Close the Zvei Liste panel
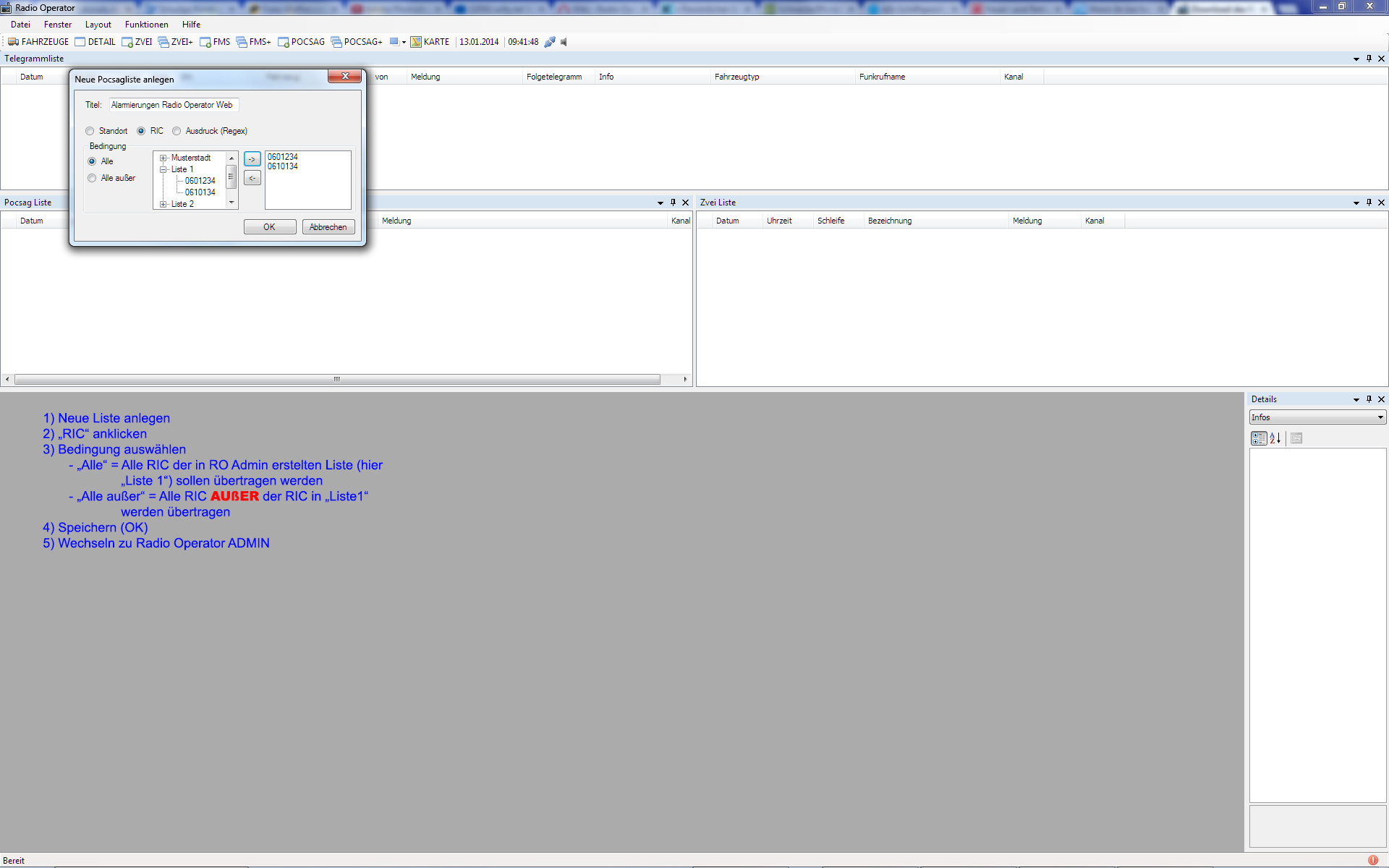 pyautogui.click(x=1381, y=203)
